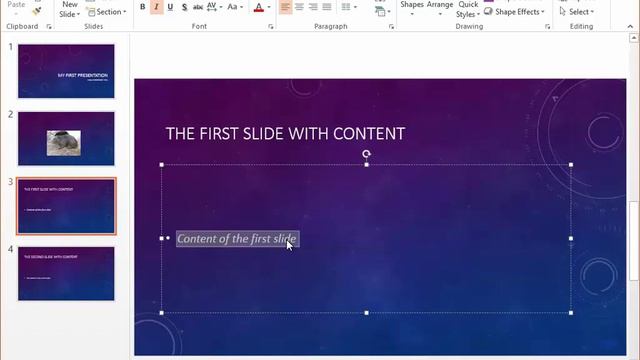
Task: Toggle Italic formatting
Action: click(x=156, y=7)
